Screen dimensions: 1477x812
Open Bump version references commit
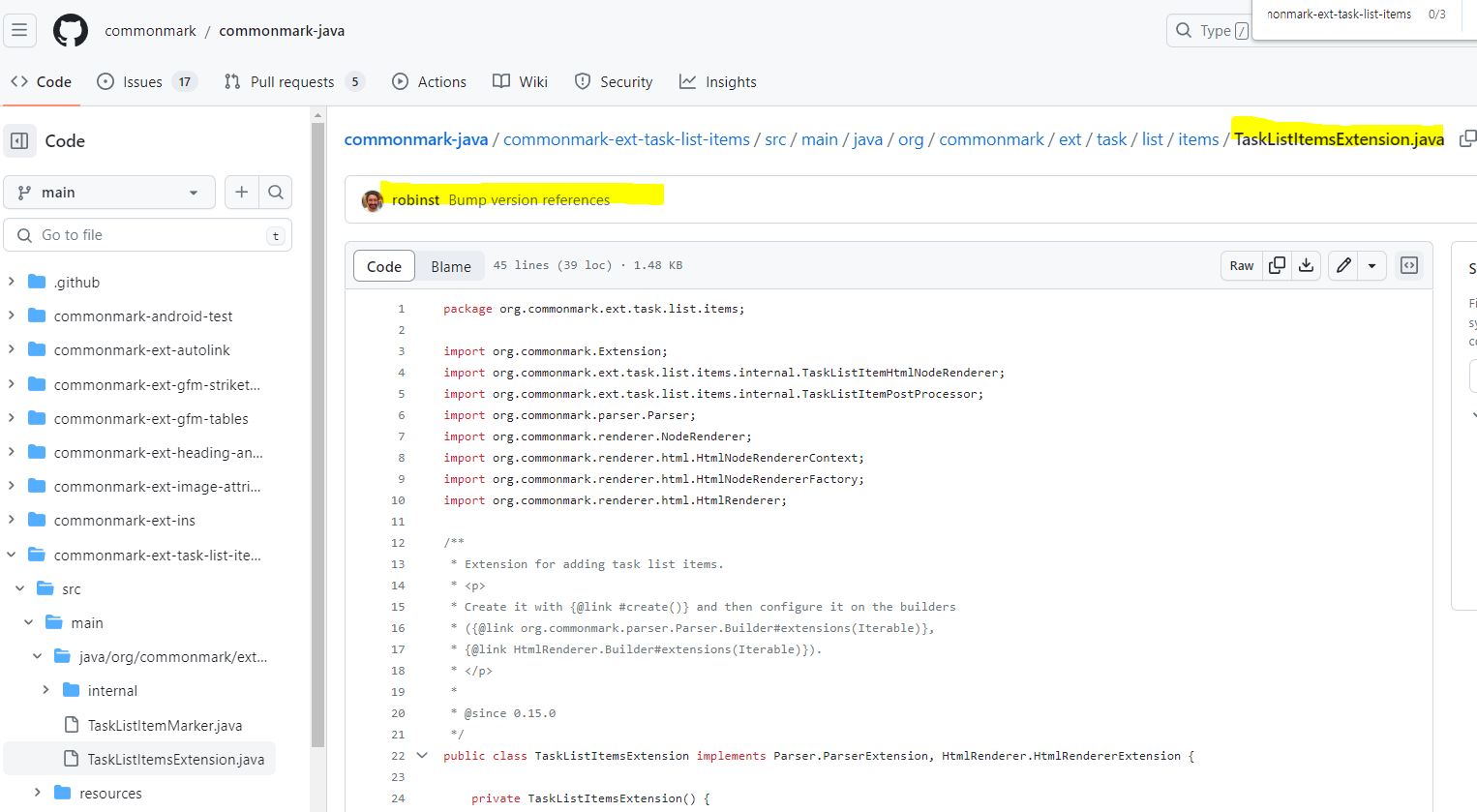[x=529, y=200]
